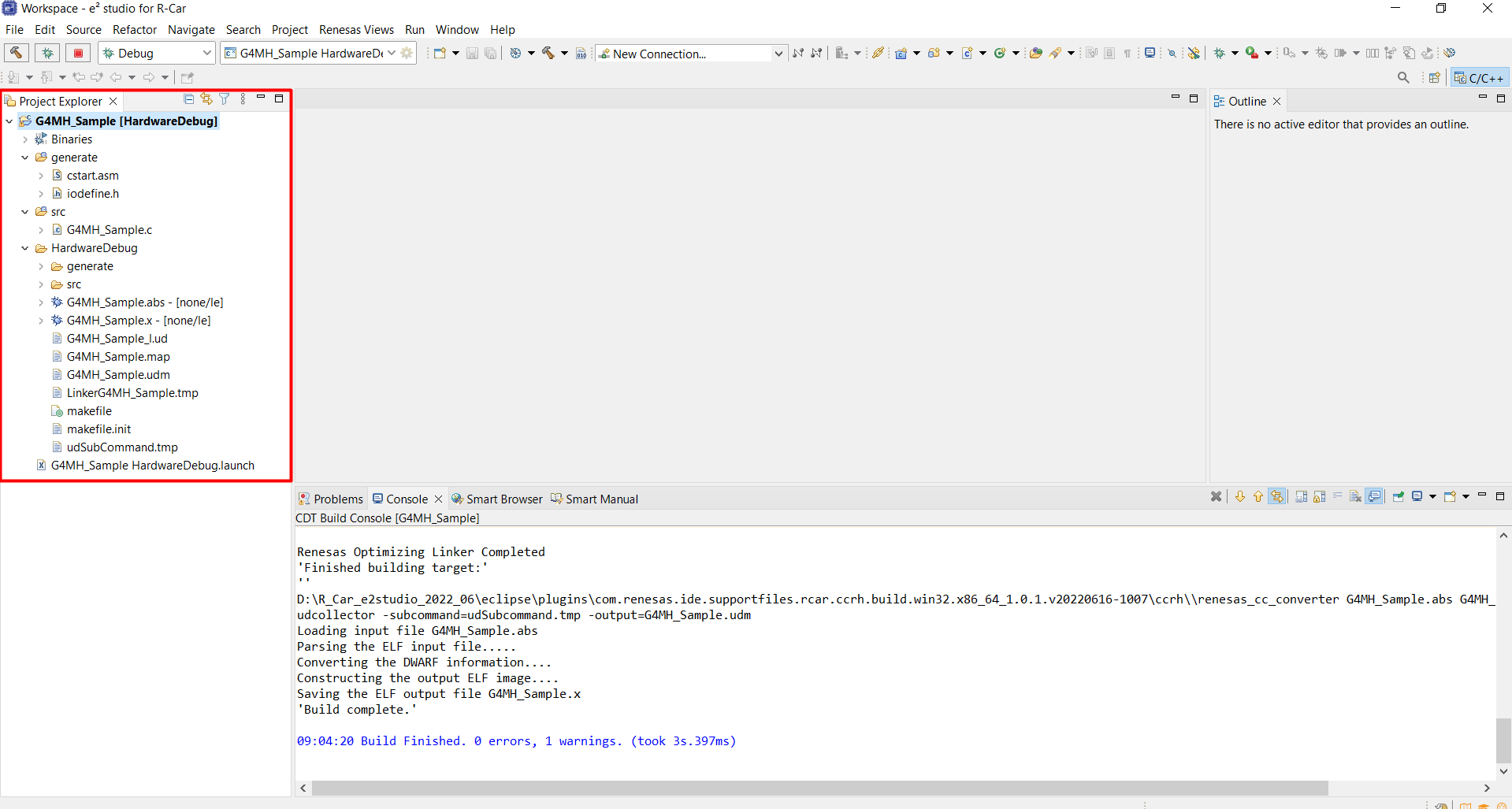Image resolution: width=1512 pixels, height=809 pixels.
Task: Launch debug with the bug icon button
Action: (47, 53)
